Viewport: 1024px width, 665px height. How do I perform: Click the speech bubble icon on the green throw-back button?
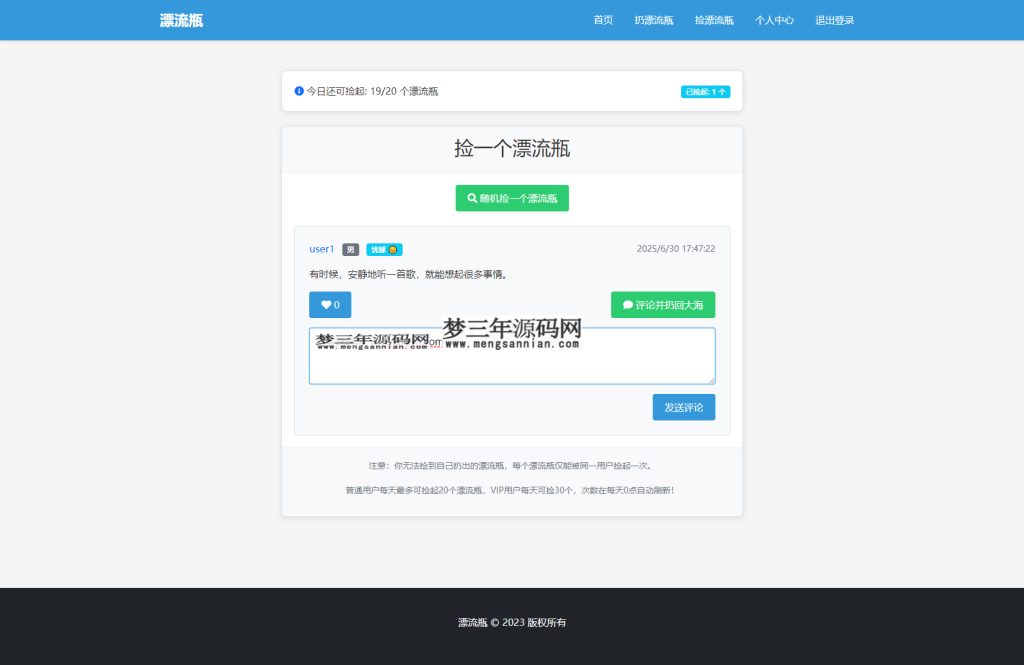[x=626, y=304]
